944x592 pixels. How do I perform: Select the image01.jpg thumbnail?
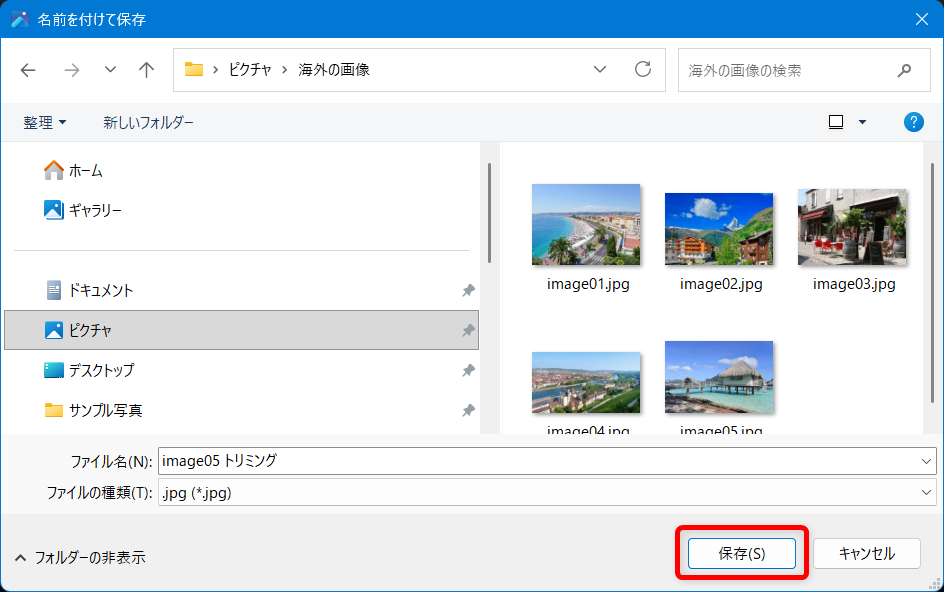click(586, 225)
